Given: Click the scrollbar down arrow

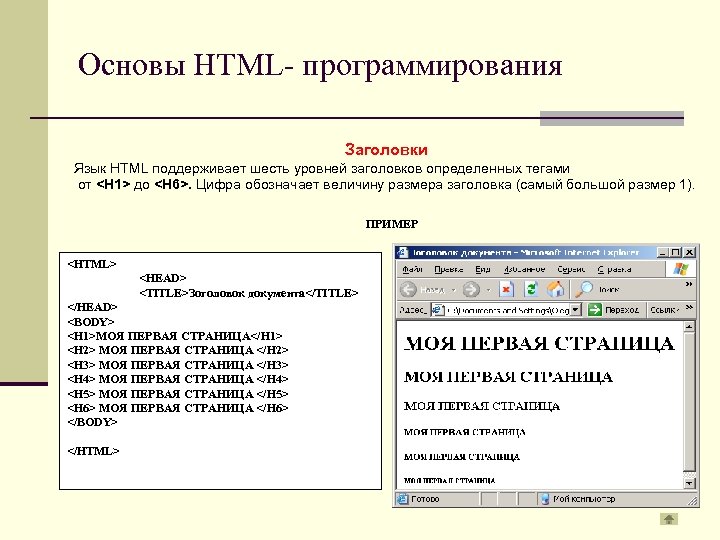Looking at the screenshot, I should tap(689, 483).
